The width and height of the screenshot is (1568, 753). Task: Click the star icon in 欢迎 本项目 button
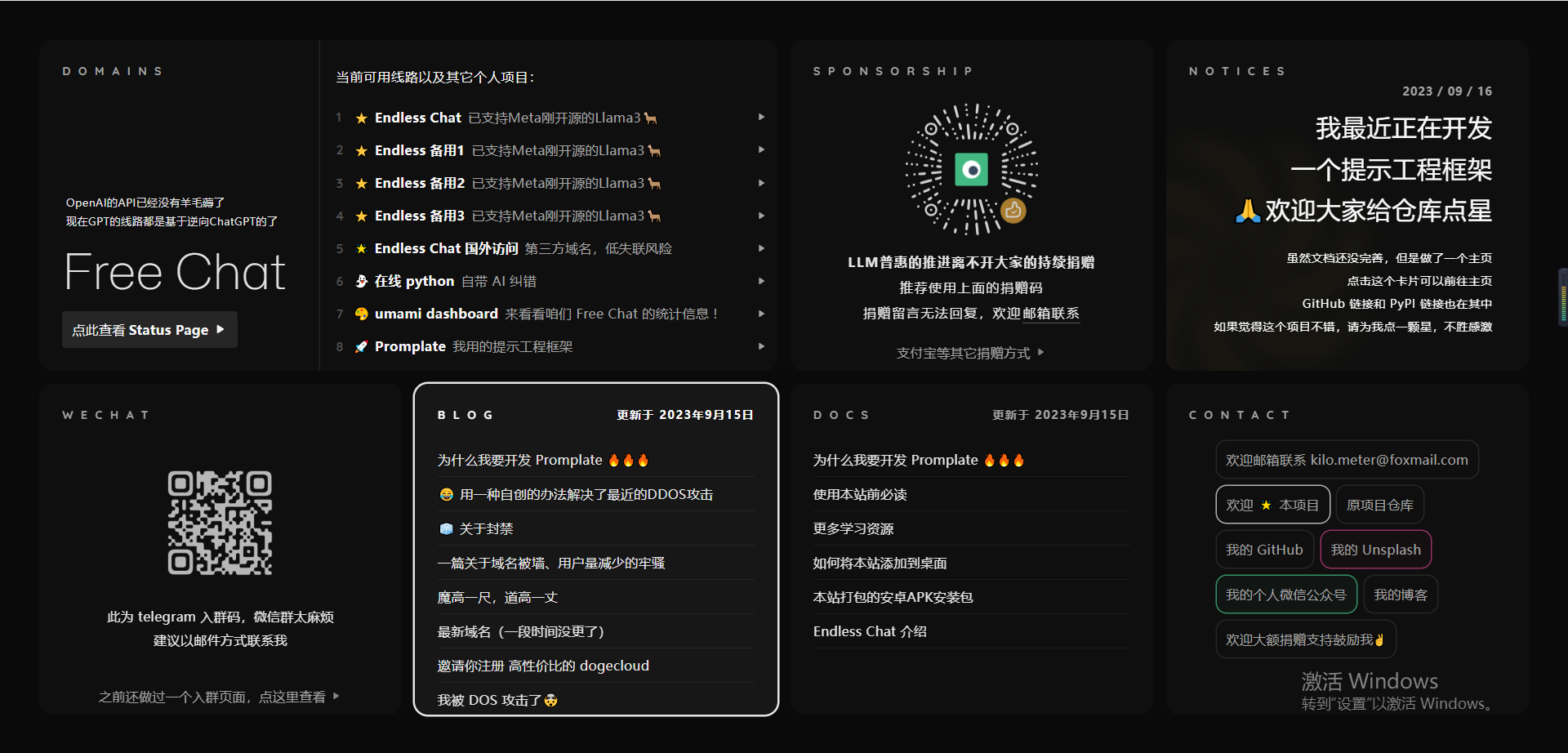1266,505
